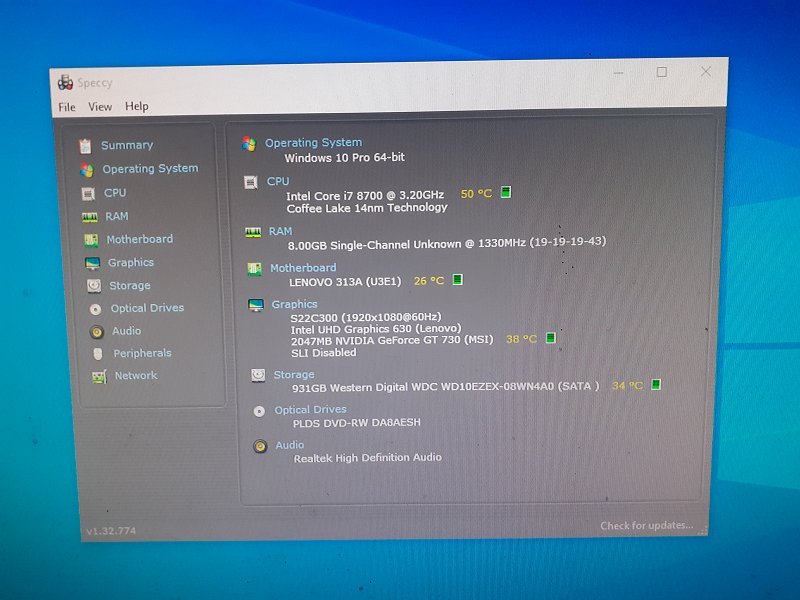
Task: Click the Motherboard 26 °C temperature reading
Action: [429, 281]
